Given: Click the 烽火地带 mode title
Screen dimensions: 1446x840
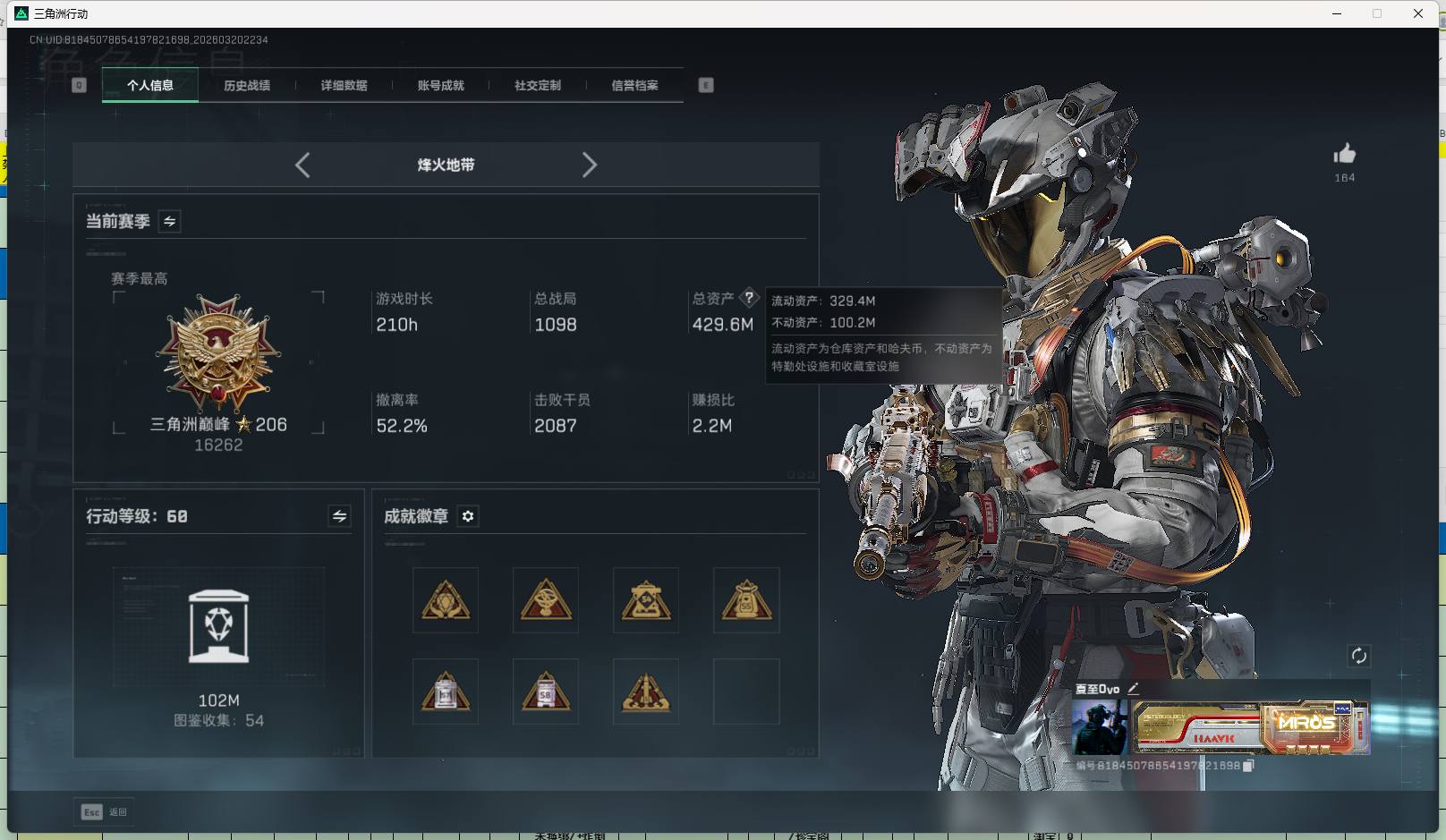Looking at the screenshot, I should tap(446, 165).
